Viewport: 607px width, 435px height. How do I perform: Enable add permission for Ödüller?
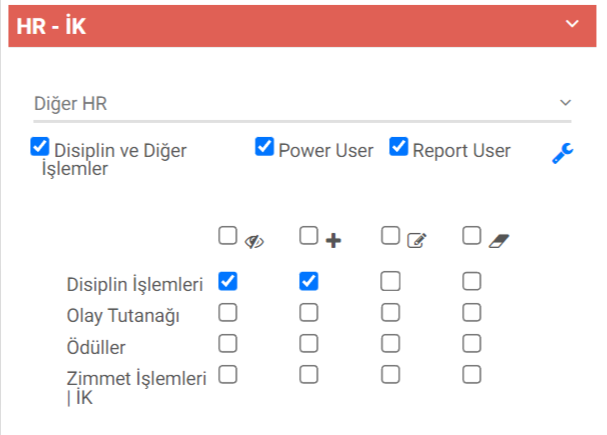(308, 344)
